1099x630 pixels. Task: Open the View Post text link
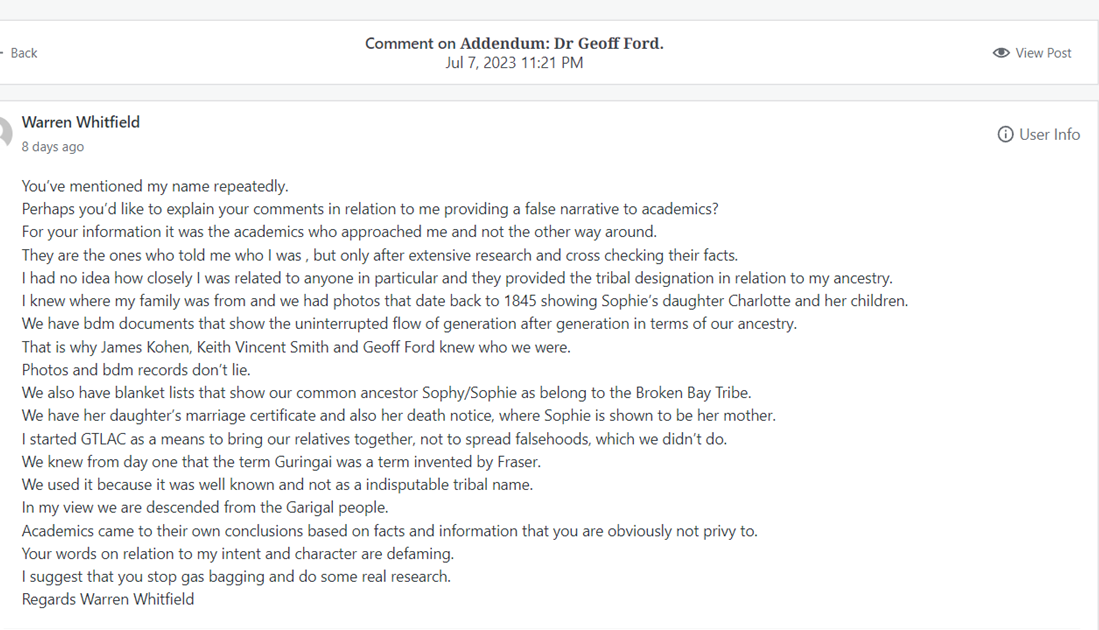click(x=1043, y=53)
